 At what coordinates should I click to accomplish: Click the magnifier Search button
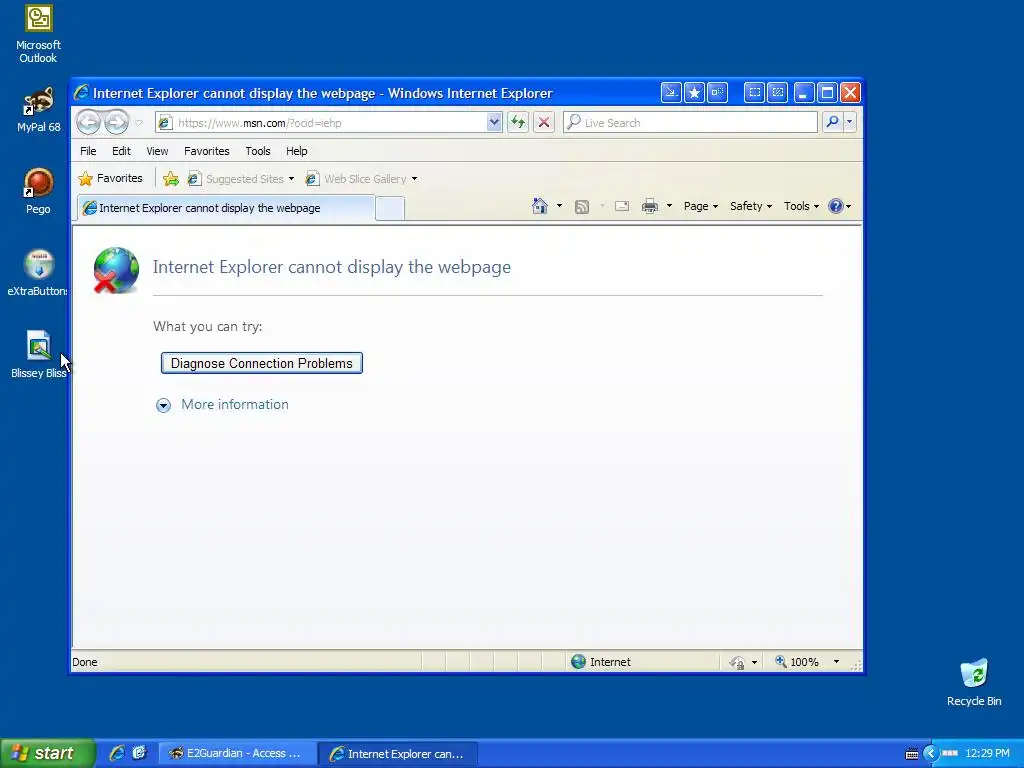pos(832,122)
